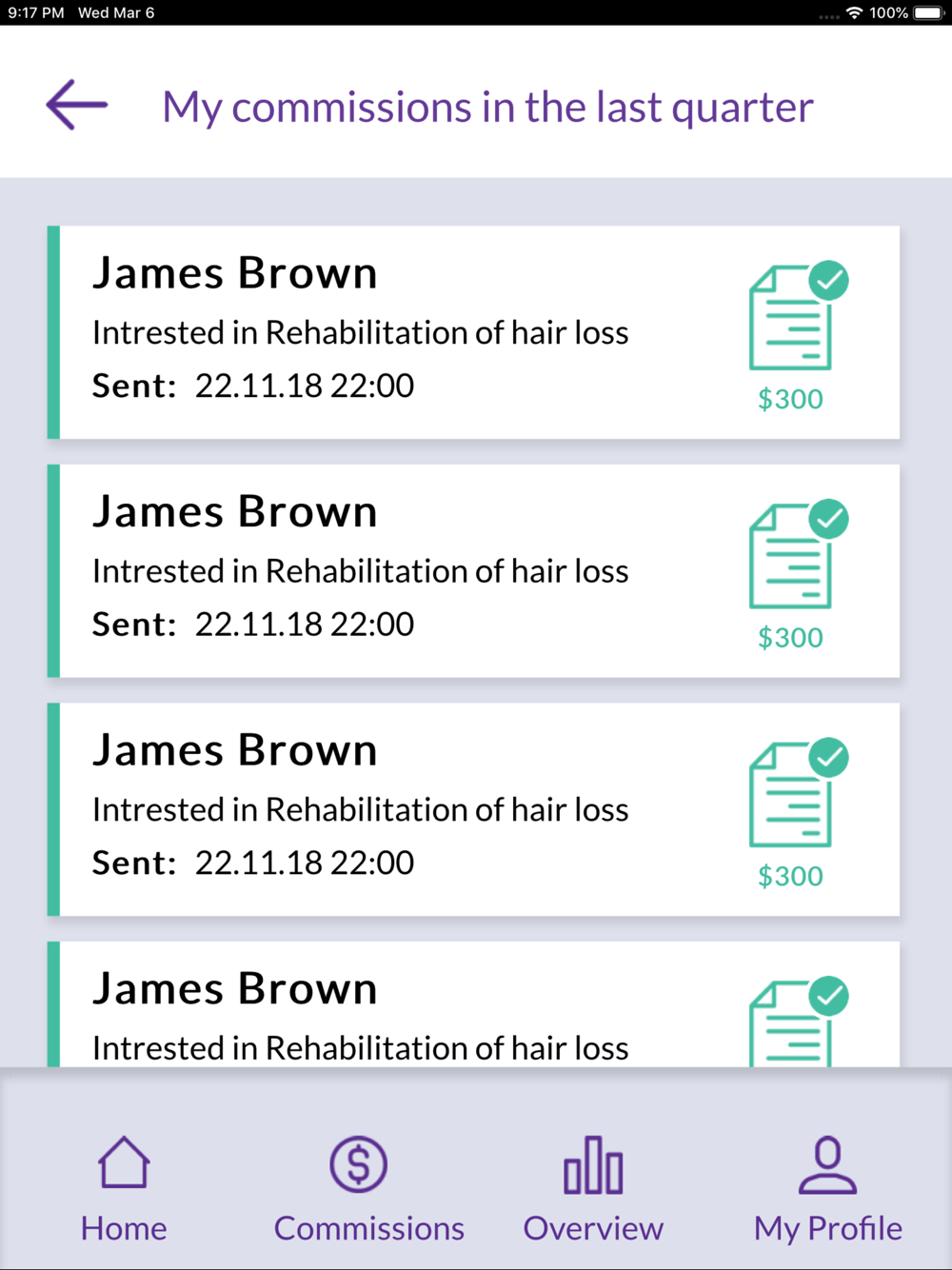Screen dimensions: 952x1270
Task: Select the Commissions dollar icon
Action: (x=359, y=1163)
